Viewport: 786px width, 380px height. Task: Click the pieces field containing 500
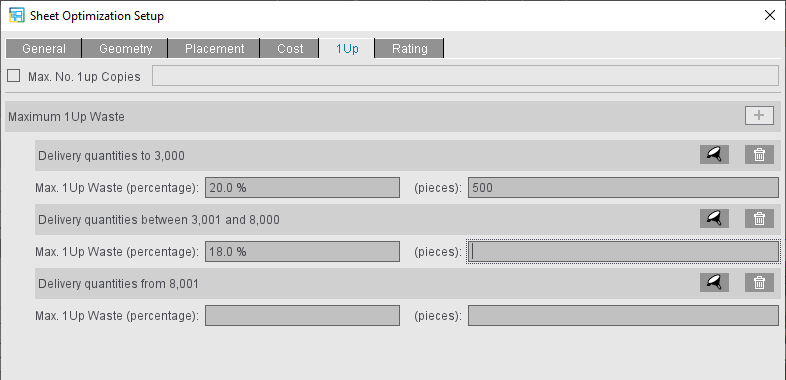point(624,187)
